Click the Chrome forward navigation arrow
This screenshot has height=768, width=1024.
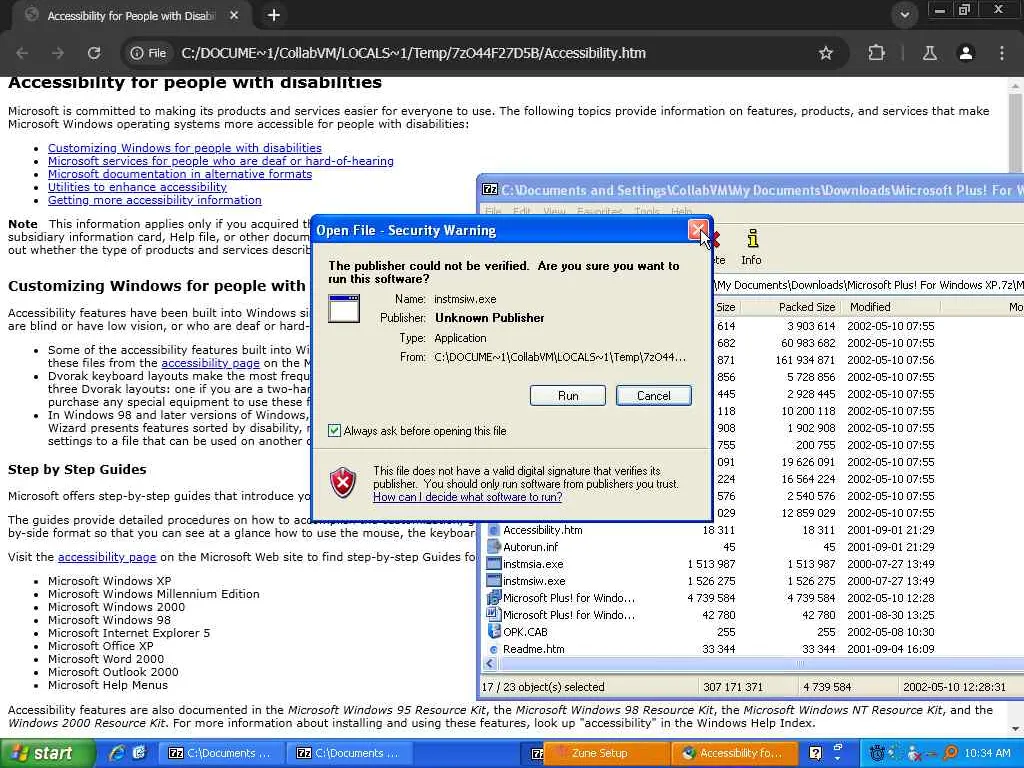point(58,54)
